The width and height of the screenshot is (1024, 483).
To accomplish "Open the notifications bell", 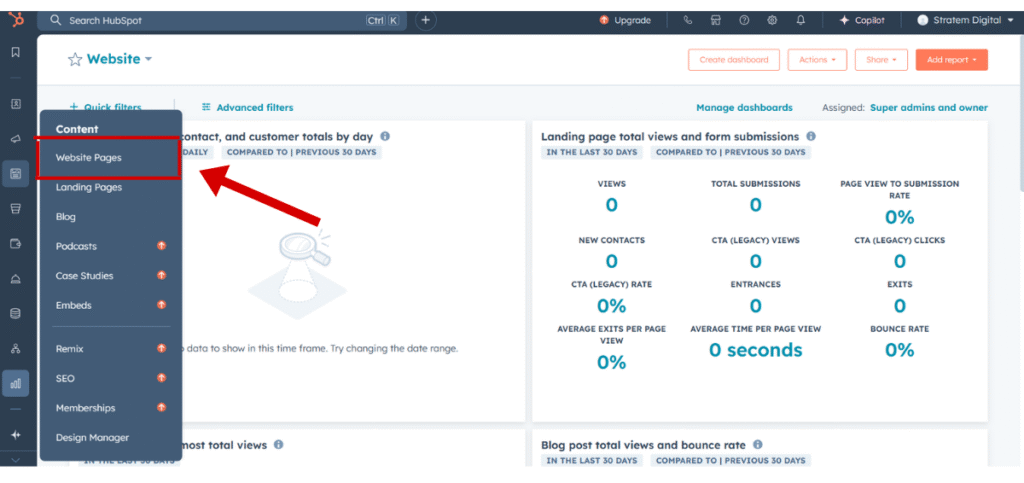I will point(800,20).
